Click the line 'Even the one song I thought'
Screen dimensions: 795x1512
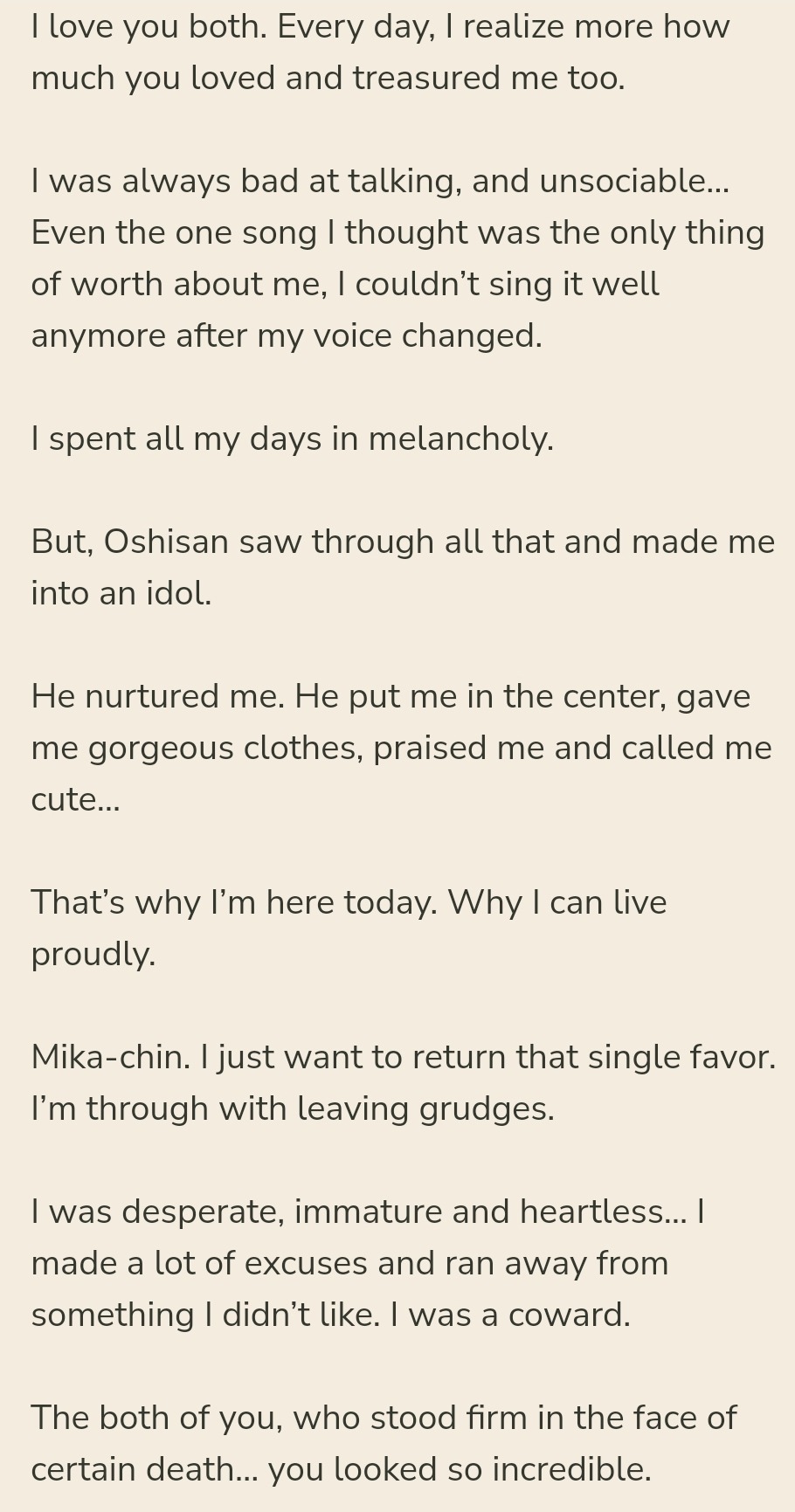click(397, 233)
